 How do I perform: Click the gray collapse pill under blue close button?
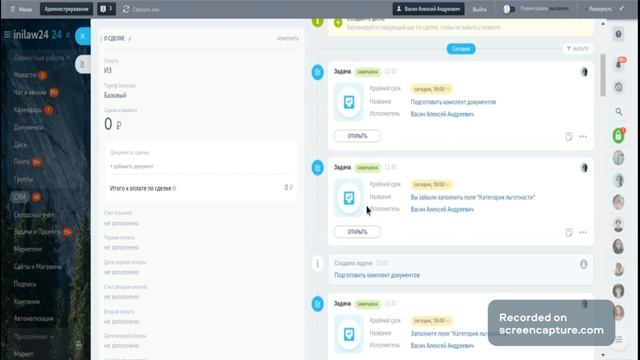(83, 64)
